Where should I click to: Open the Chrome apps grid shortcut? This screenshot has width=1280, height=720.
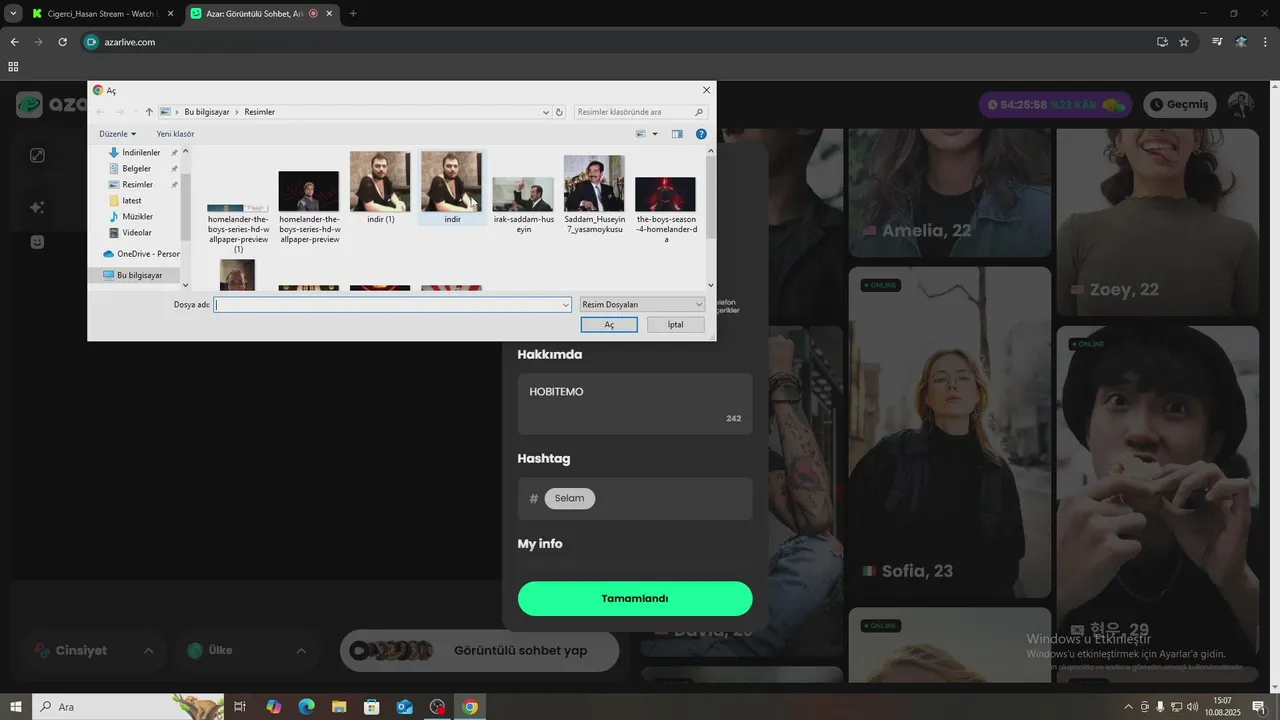(13, 67)
